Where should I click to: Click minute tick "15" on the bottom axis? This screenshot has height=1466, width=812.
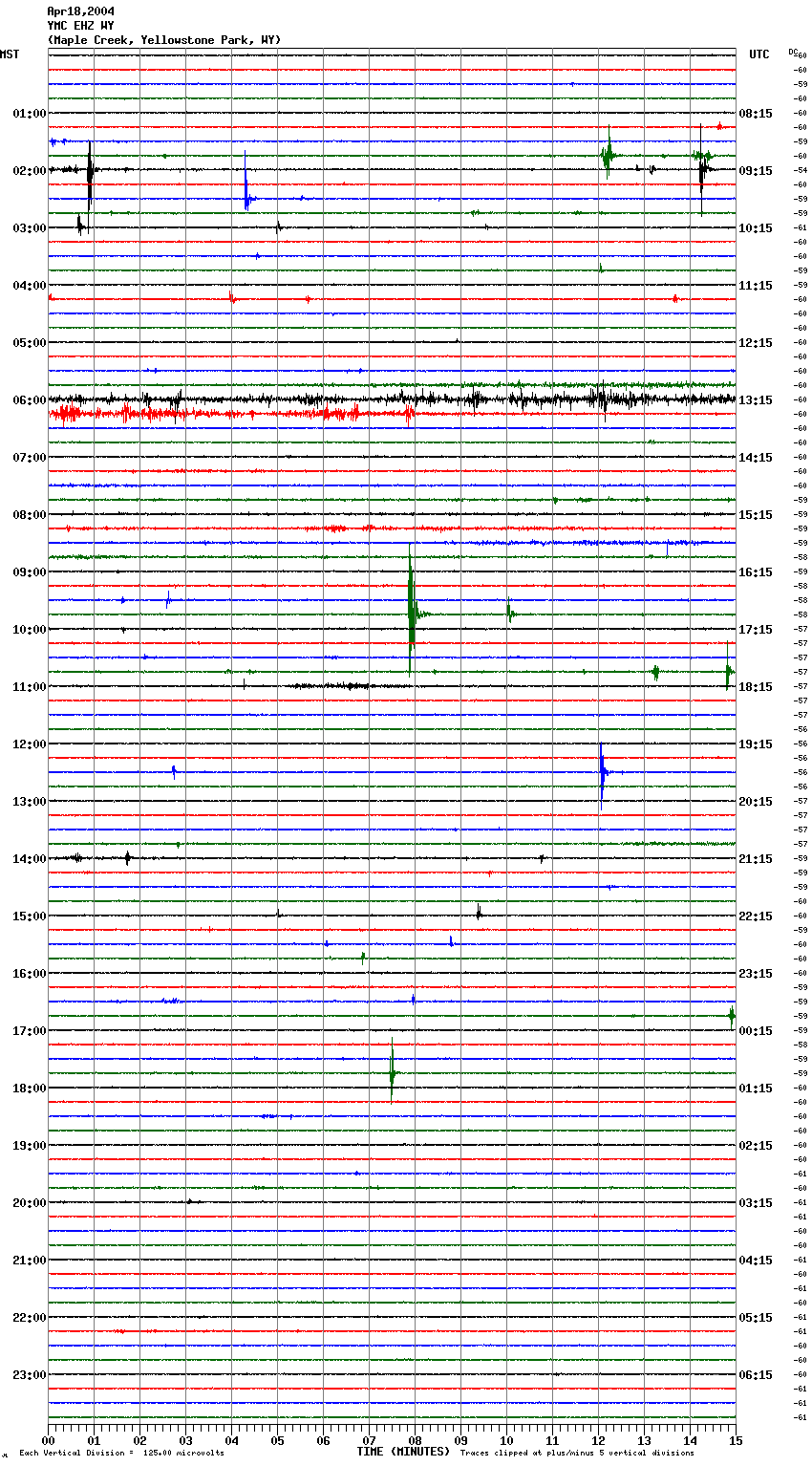tap(735, 1440)
